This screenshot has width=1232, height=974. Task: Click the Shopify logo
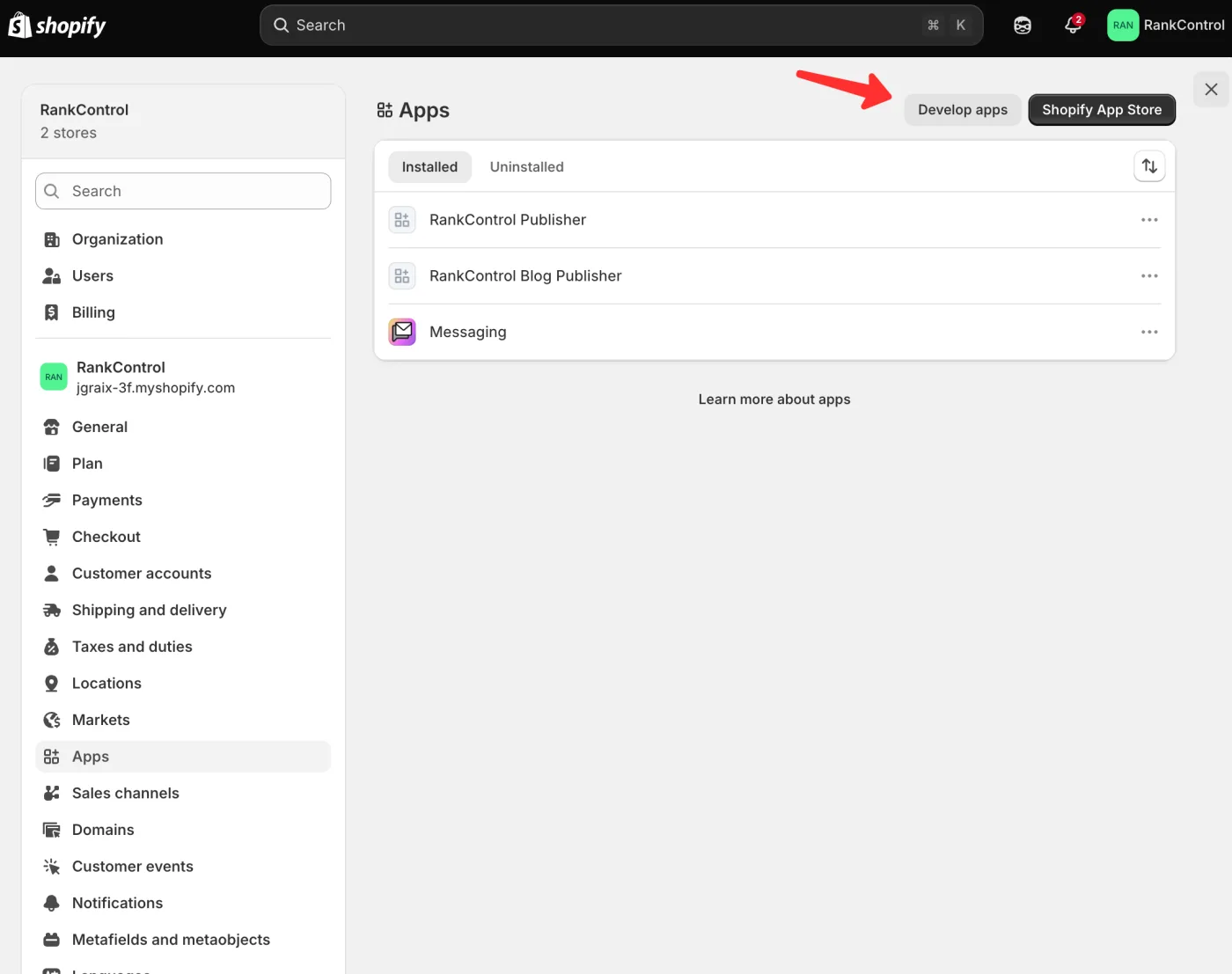tap(57, 26)
